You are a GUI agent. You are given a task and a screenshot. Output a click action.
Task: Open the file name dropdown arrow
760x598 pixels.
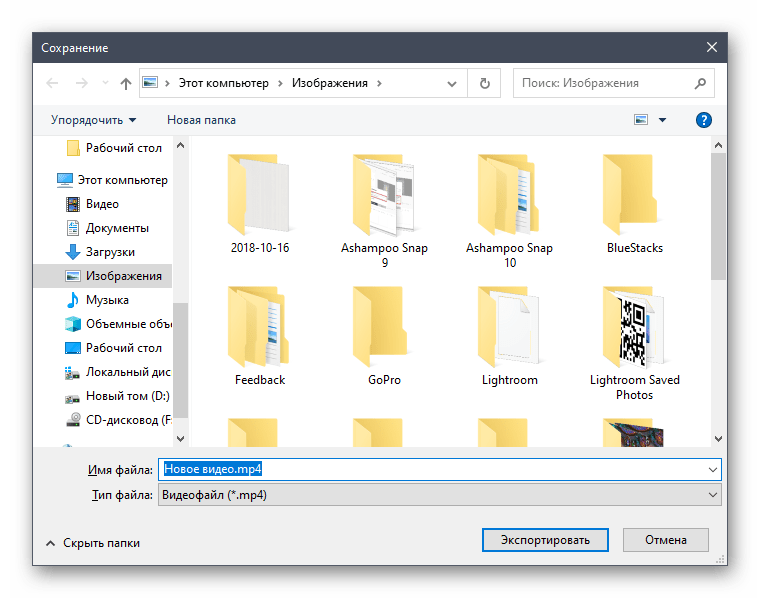[712, 470]
